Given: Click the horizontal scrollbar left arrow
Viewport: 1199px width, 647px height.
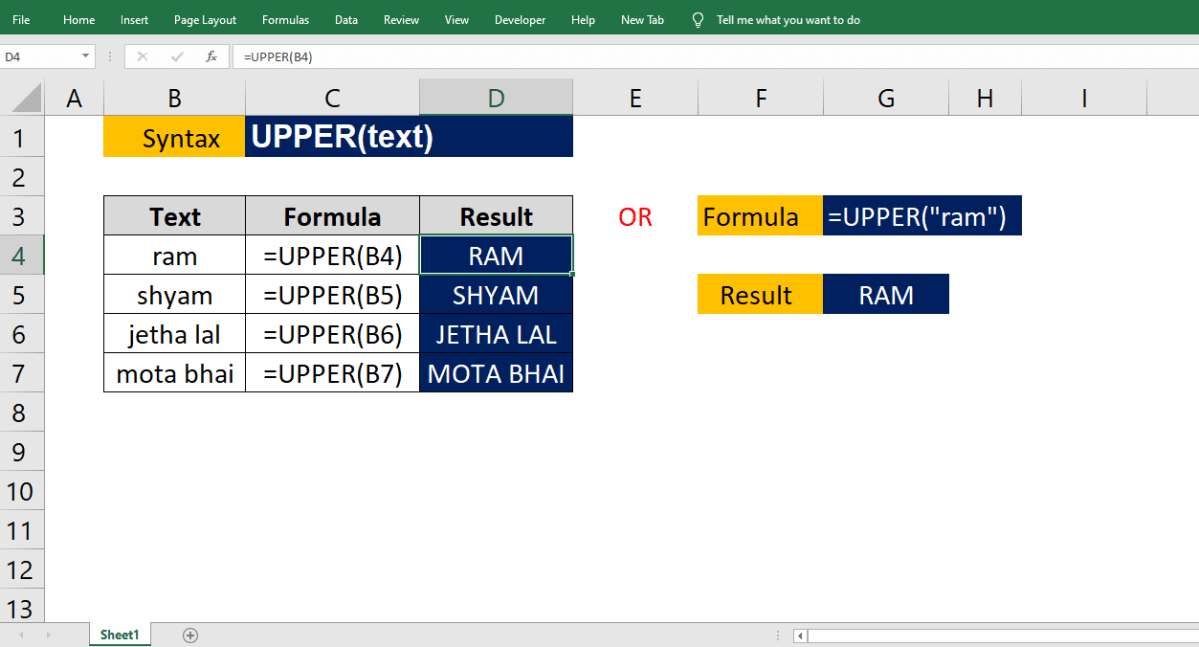Looking at the screenshot, I should tap(800, 634).
